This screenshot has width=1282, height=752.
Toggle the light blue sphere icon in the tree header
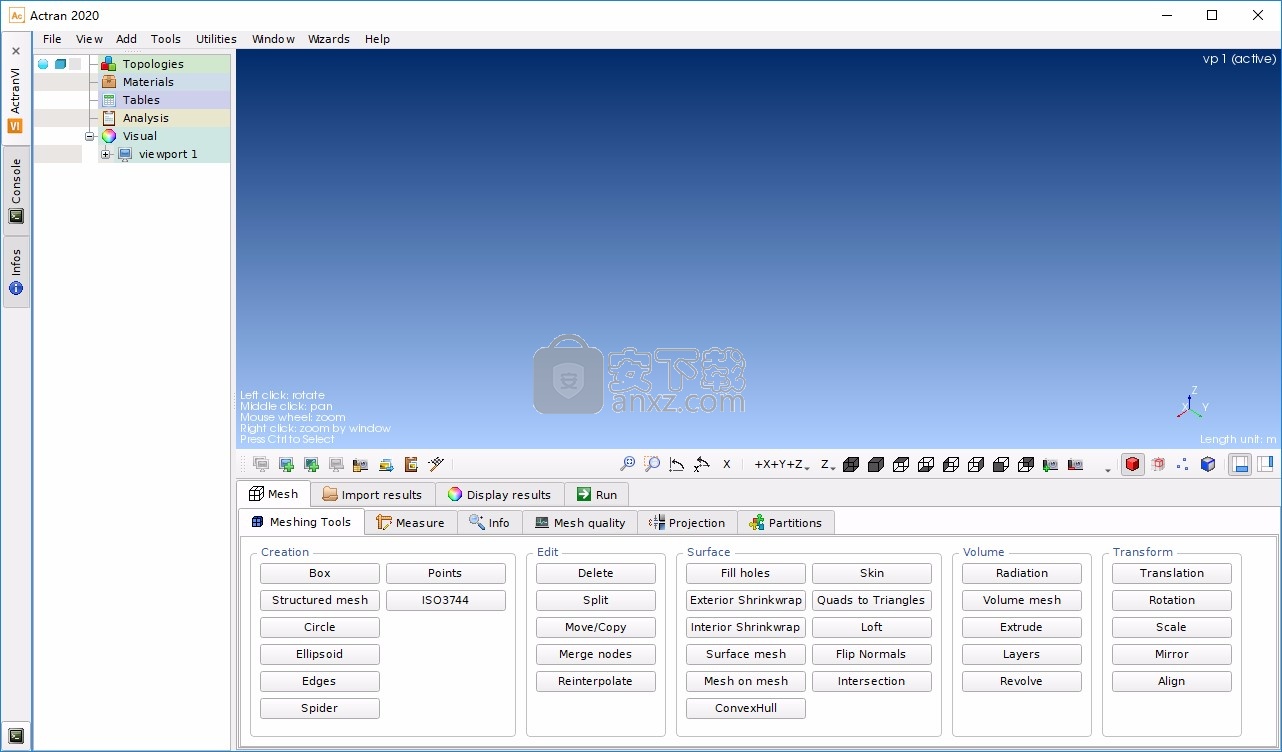point(43,64)
